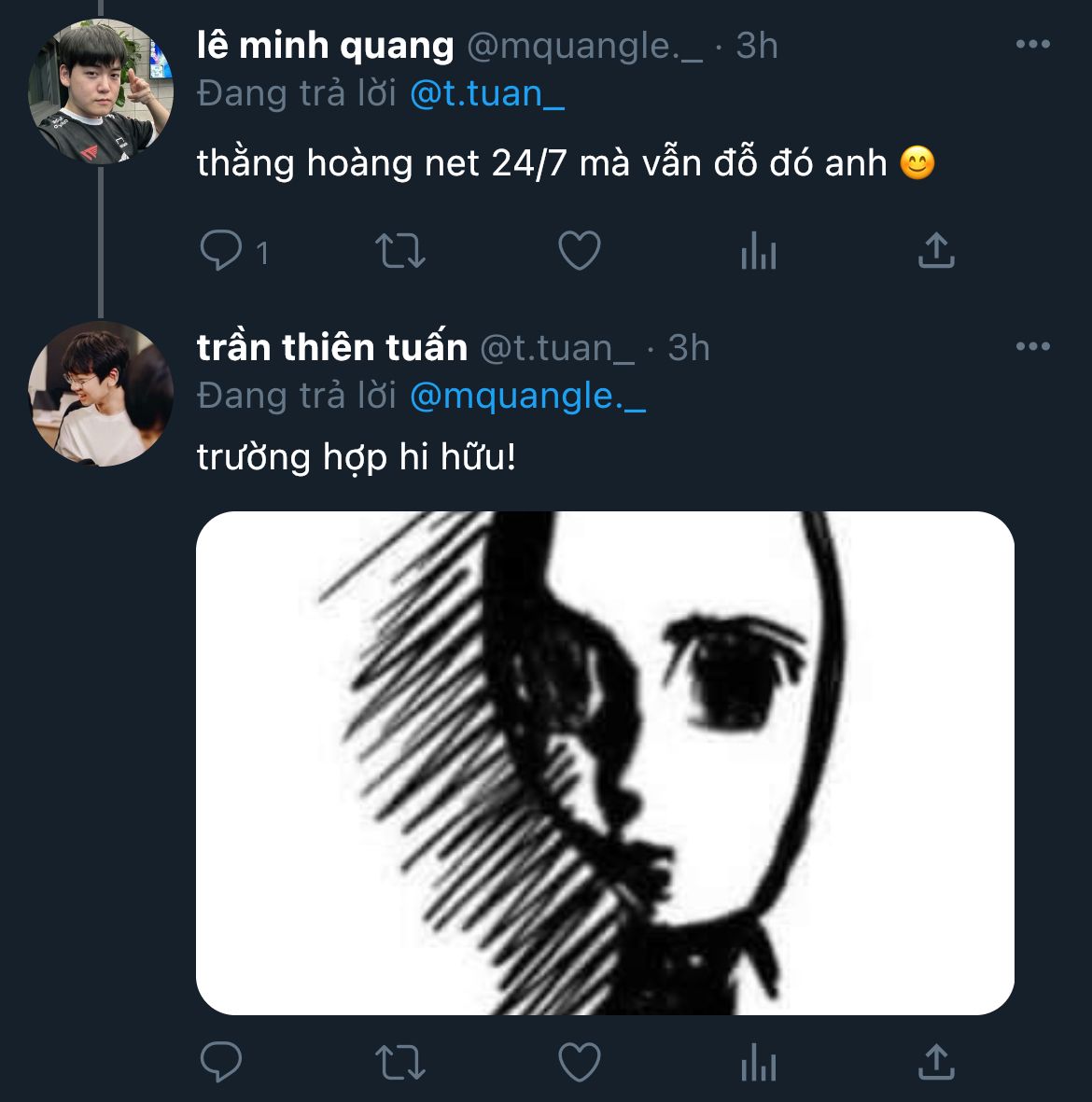The image size is (1092, 1102).
Task: Open the 3h timestamp on trần thiên tuấn's tweet
Action: [689, 347]
